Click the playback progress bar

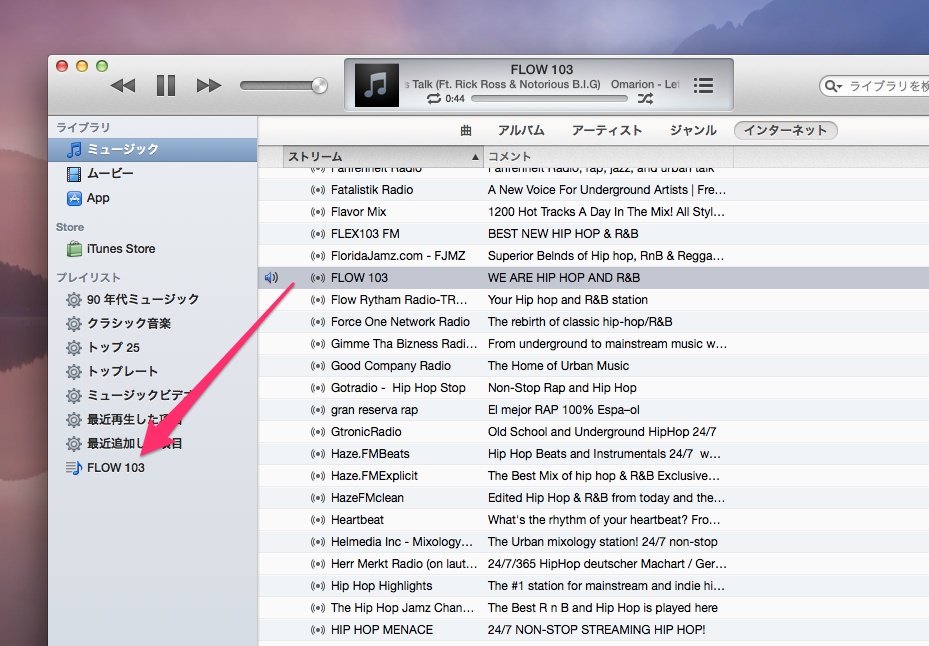point(550,98)
